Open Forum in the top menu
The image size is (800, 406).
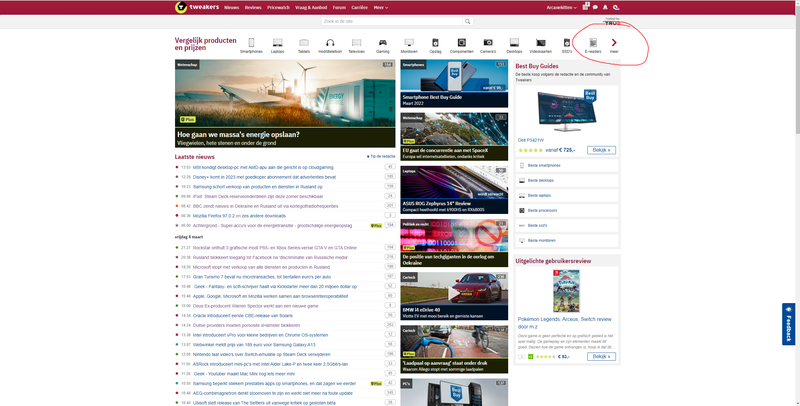click(x=339, y=8)
